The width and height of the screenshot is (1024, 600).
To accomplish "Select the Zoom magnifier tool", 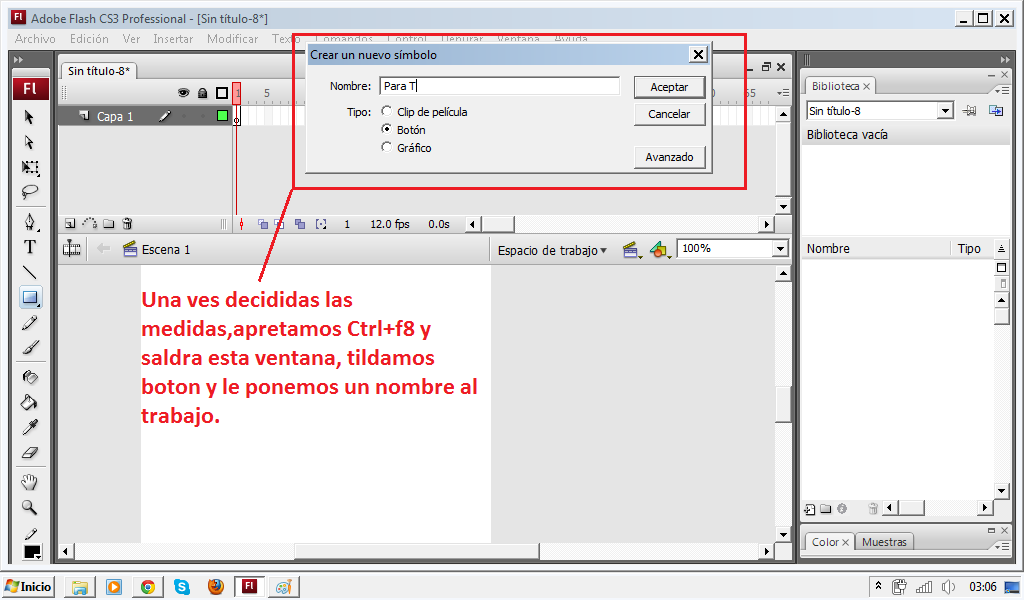I will pyautogui.click(x=30, y=507).
